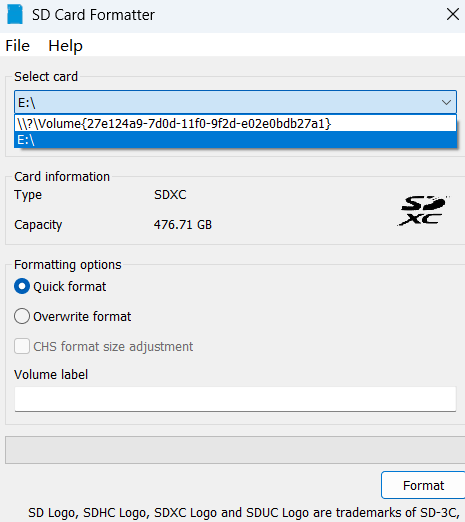Select the highlighted E:\ list option
This screenshot has height=522, width=465.
coord(235,140)
